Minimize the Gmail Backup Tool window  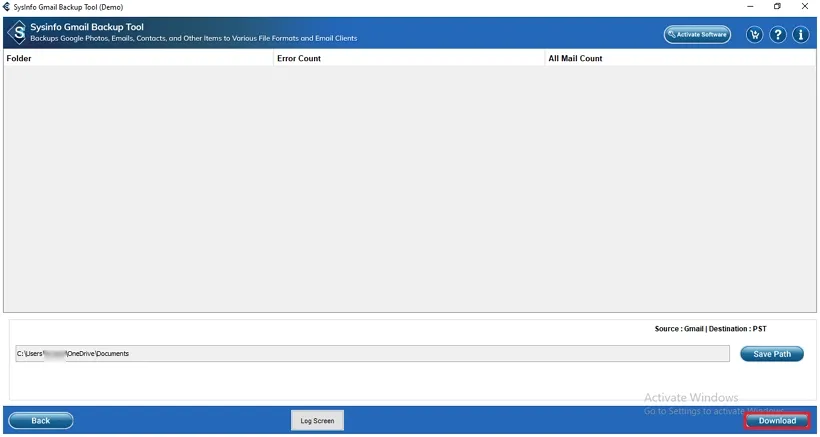click(751, 7)
